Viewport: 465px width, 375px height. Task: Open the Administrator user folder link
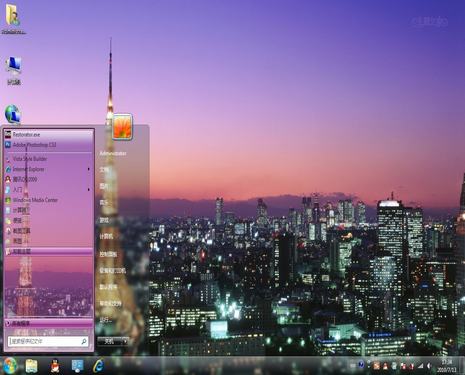113,153
